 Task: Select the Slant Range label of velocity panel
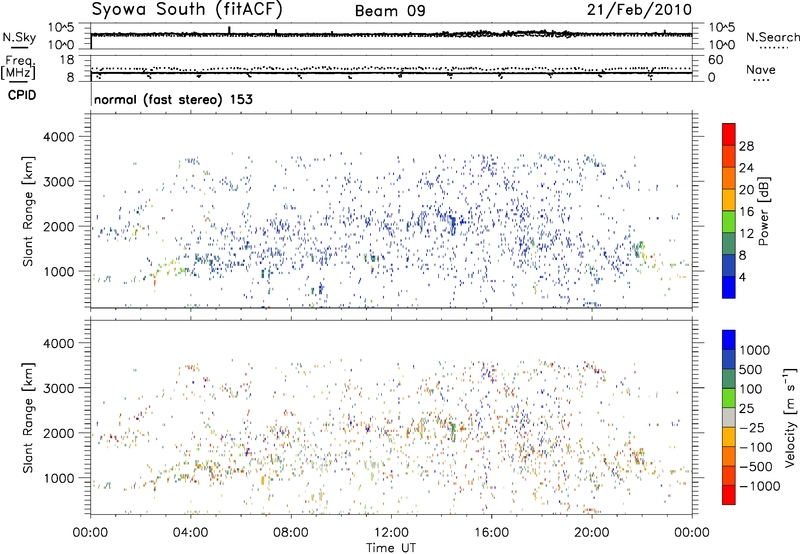point(28,417)
